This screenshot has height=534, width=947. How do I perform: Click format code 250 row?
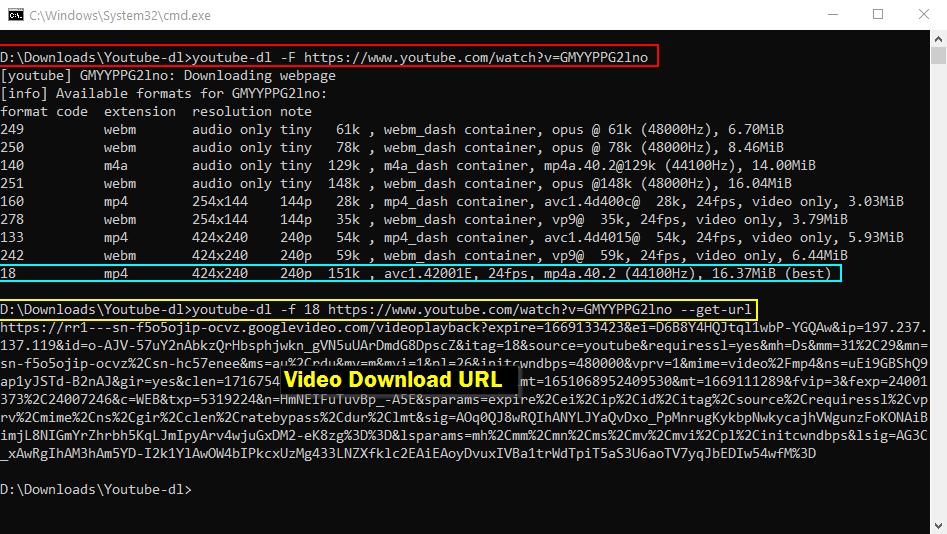pos(392,147)
